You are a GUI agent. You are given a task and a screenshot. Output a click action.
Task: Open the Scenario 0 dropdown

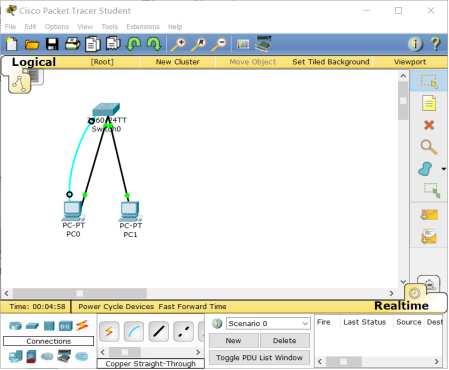point(268,323)
